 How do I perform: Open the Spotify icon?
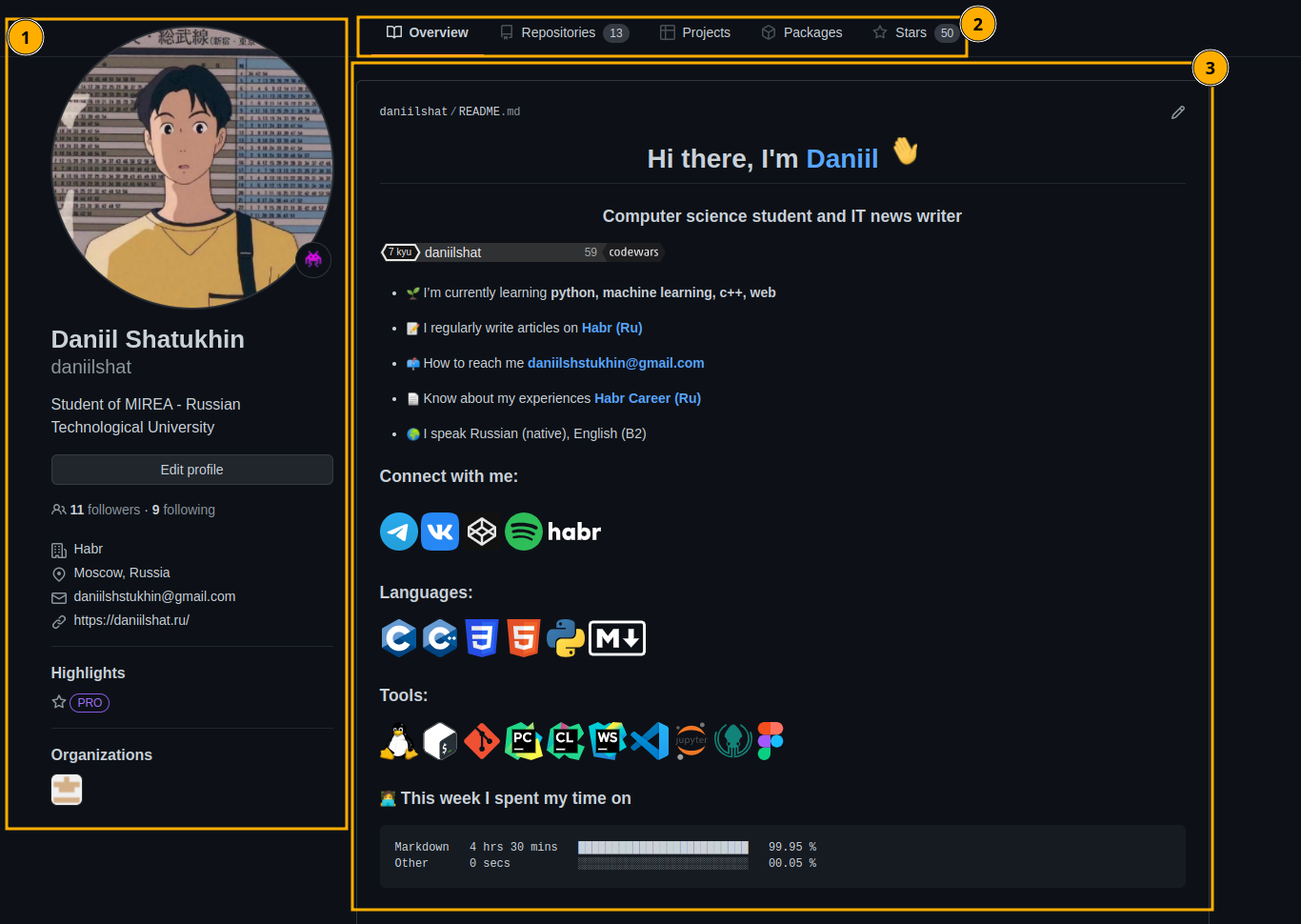click(x=524, y=532)
